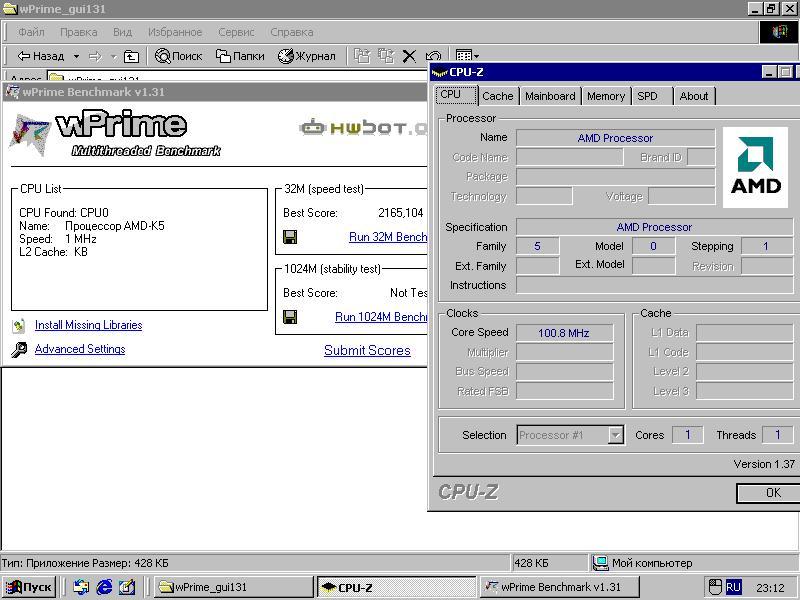
Task: Click the RU language indicator in tray
Action: 733,587
